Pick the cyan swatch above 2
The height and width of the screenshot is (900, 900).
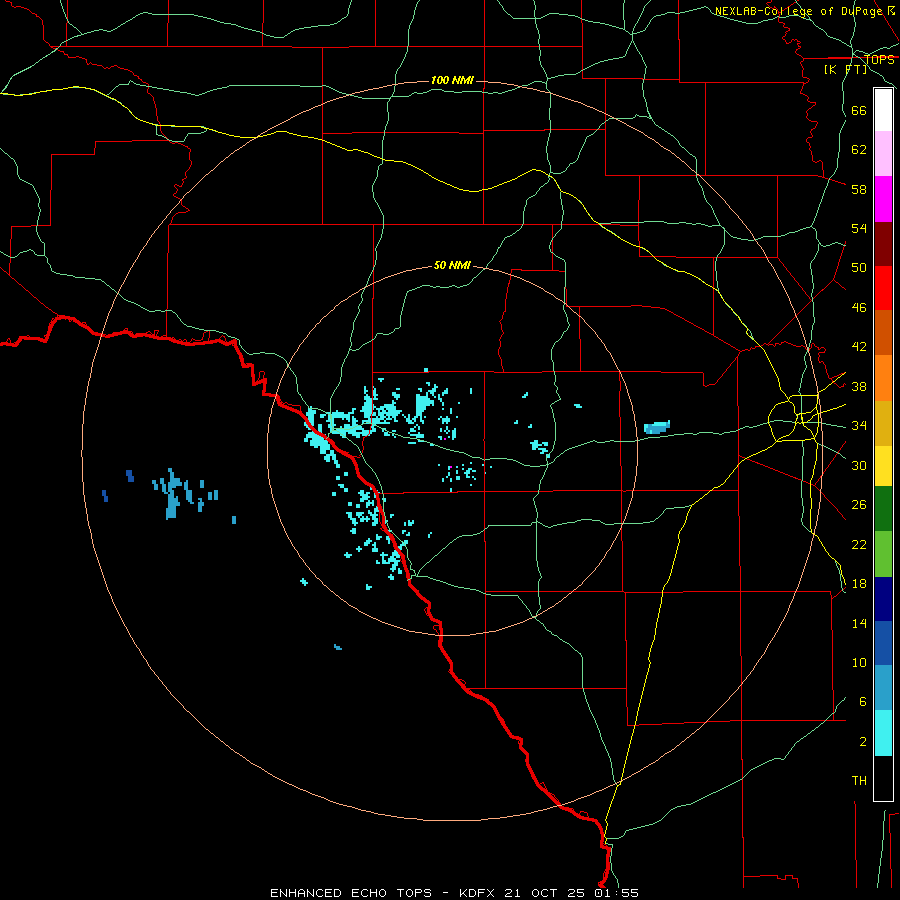[883, 733]
